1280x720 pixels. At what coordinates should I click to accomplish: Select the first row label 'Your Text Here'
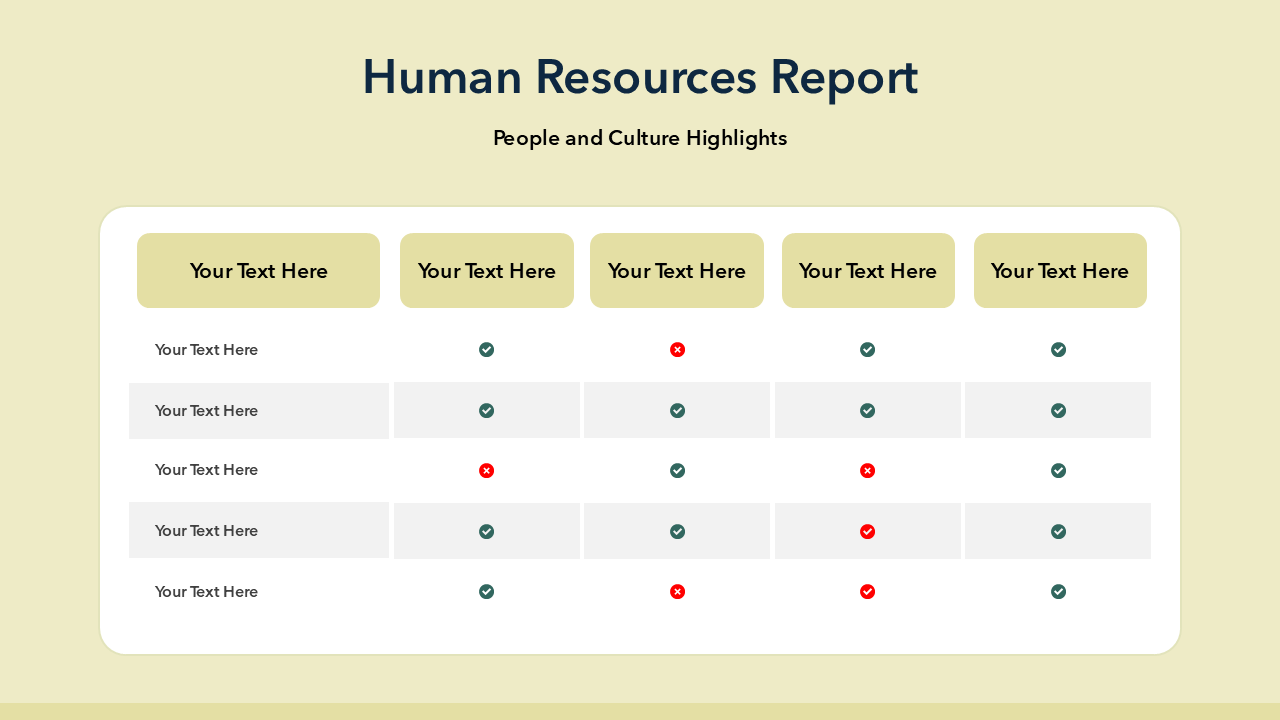point(206,350)
